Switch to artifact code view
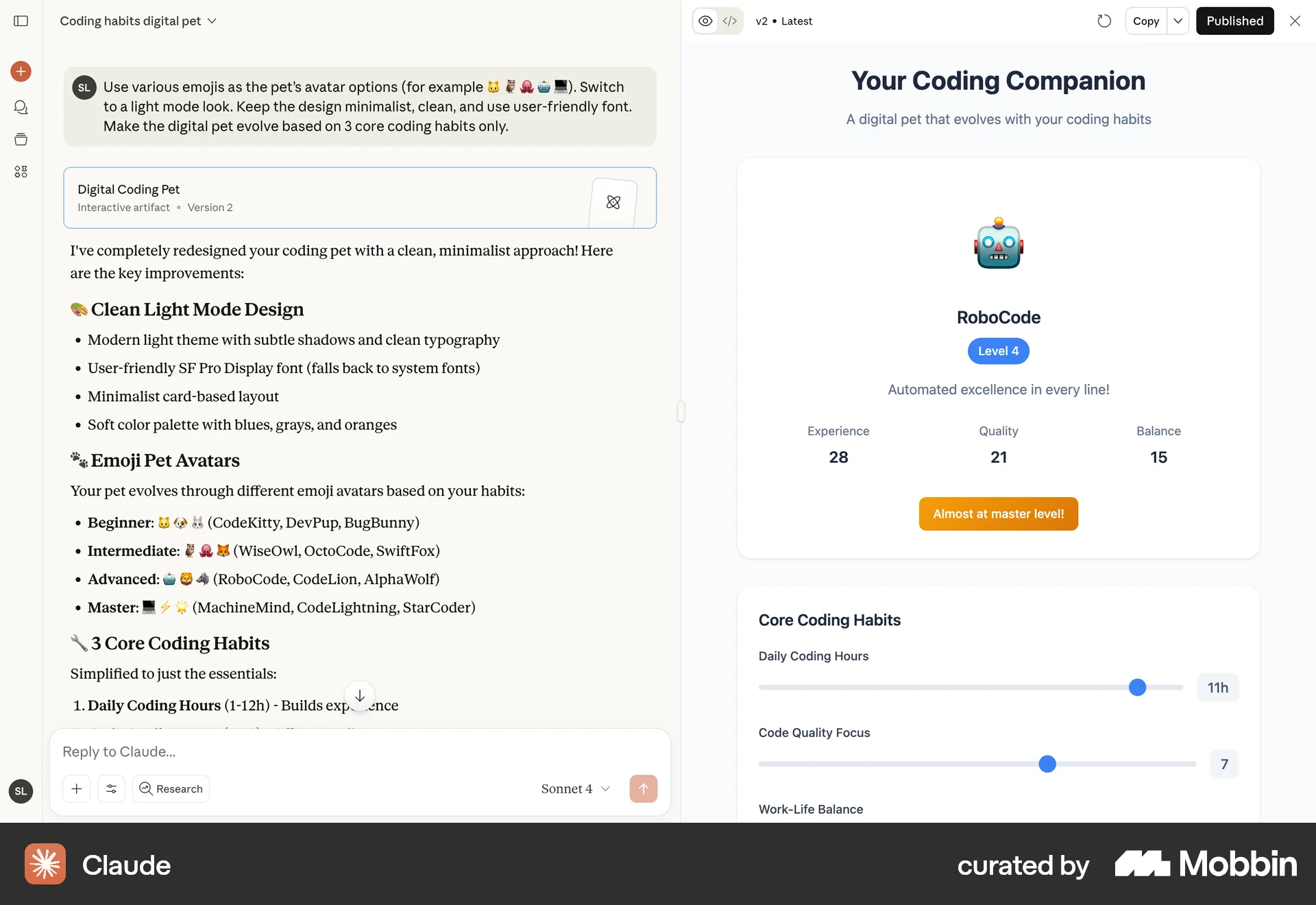 tap(730, 21)
